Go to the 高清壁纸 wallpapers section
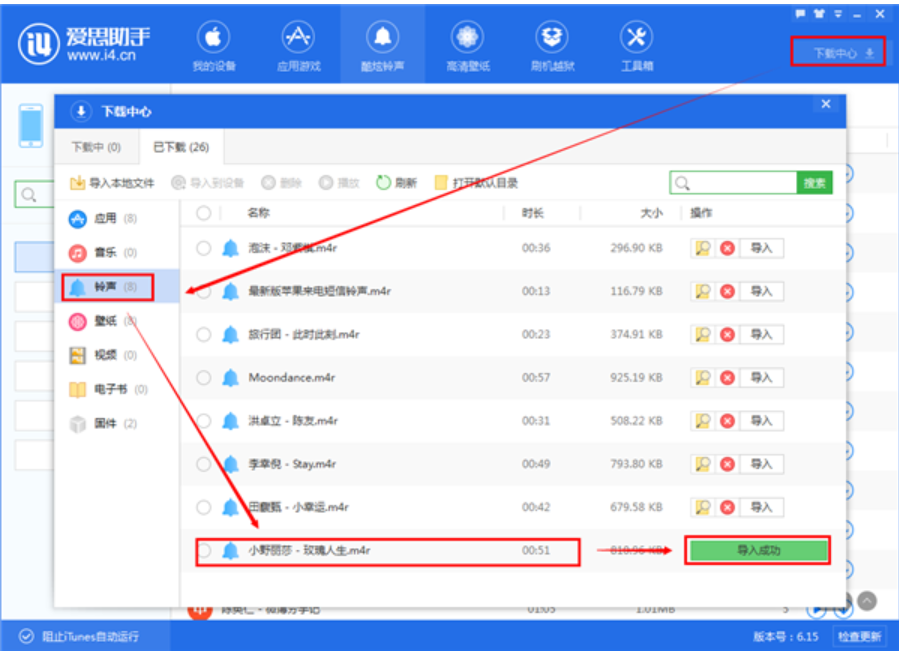 pos(466,47)
